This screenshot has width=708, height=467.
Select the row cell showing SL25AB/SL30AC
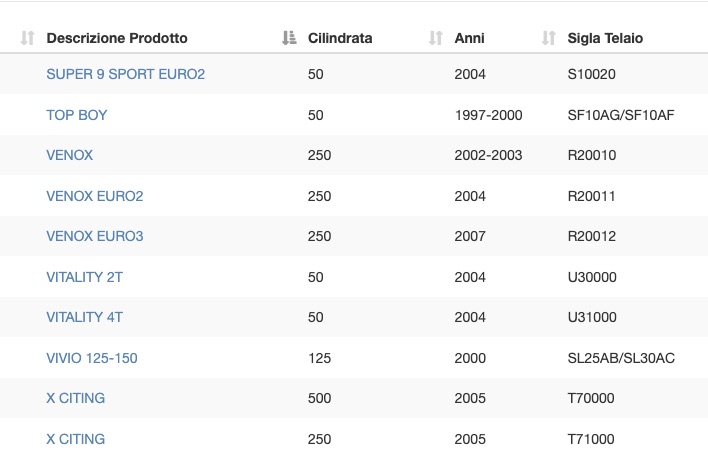pos(621,358)
